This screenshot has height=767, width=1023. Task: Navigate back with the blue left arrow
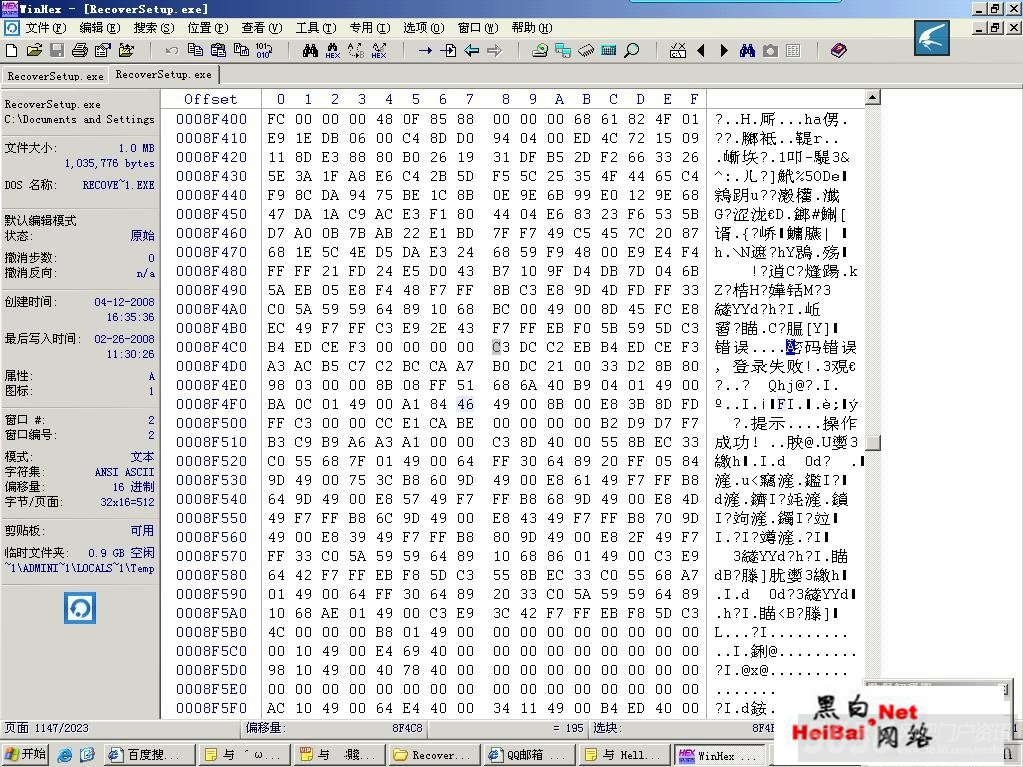click(x=471, y=50)
